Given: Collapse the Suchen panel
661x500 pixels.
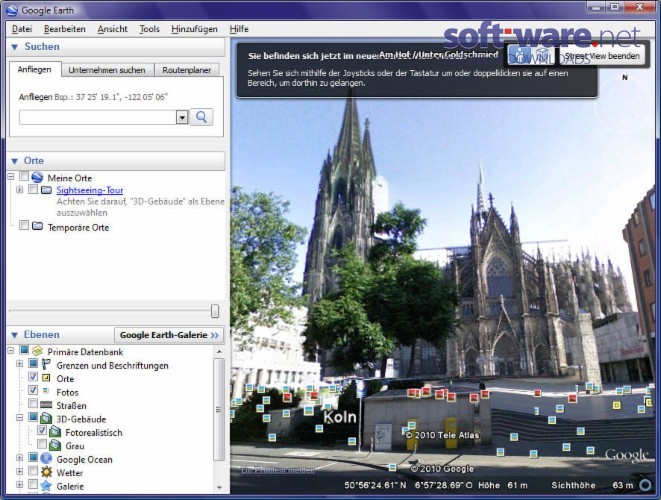Looking at the screenshot, I should (x=15, y=47).
